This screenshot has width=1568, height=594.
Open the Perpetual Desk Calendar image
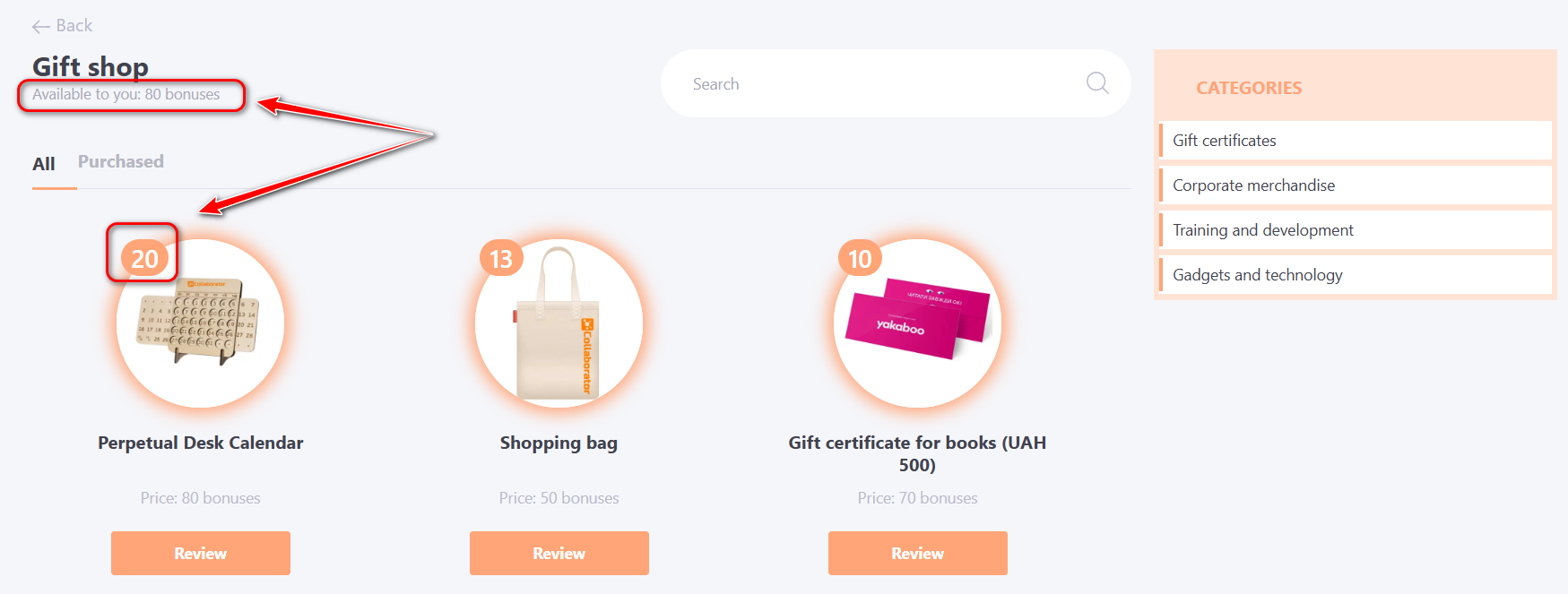200,324
